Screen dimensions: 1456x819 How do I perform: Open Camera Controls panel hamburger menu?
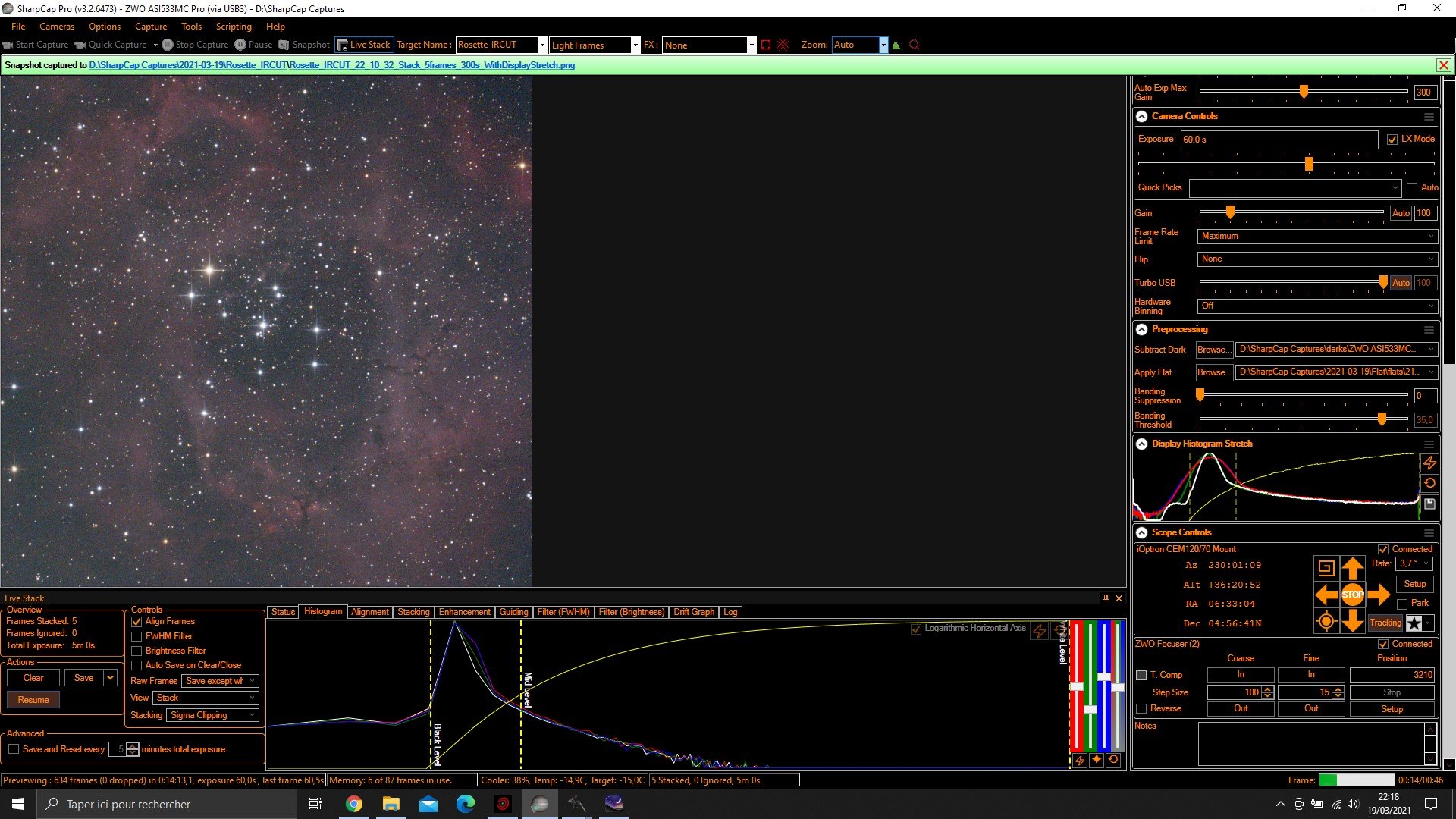tap(1429, 117)
